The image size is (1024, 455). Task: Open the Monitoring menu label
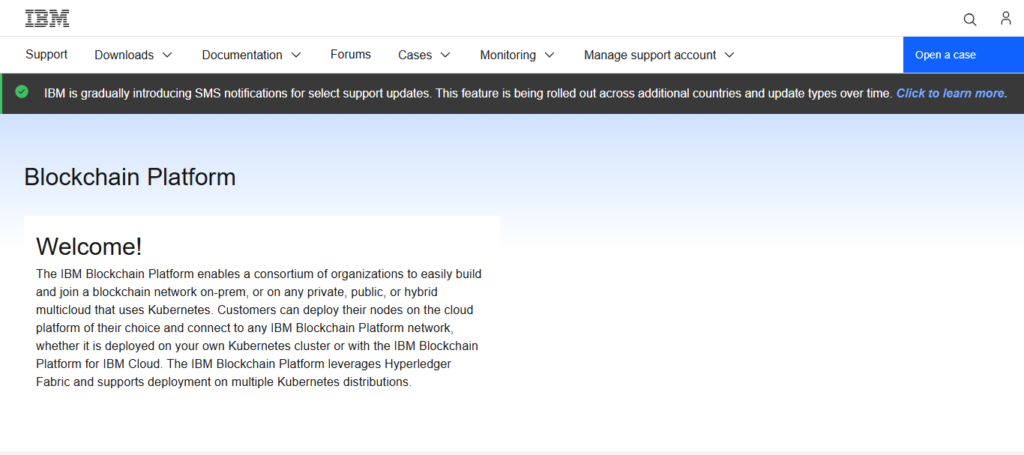click(x=508, y=55)
